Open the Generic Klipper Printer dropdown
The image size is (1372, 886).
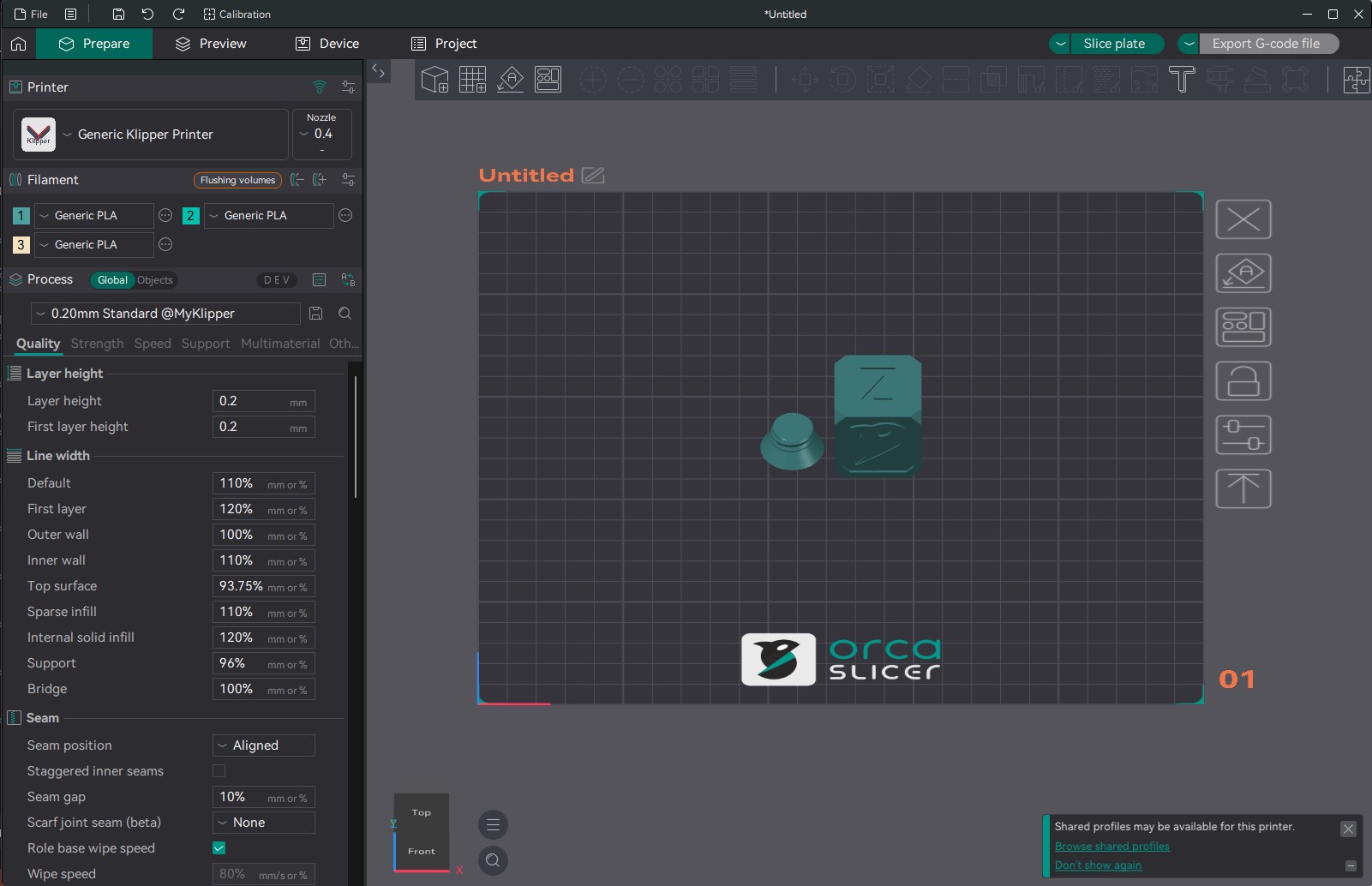(151, 135)
